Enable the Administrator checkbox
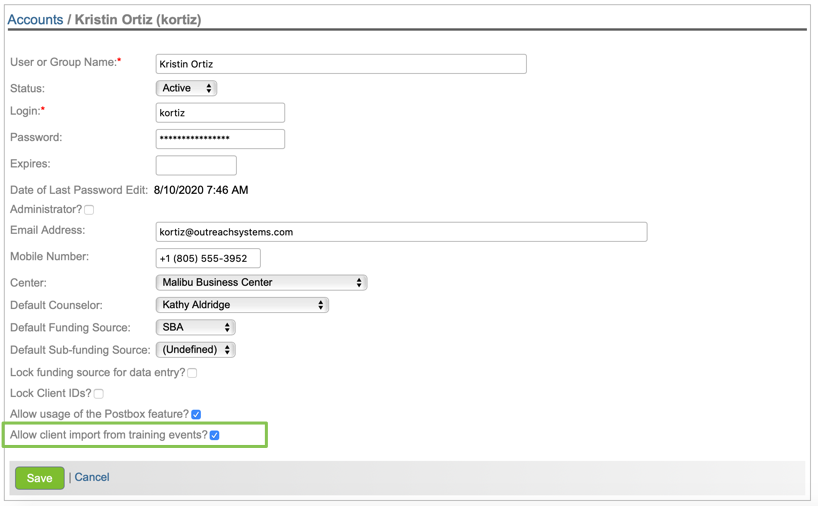818x506 pixels. 89,210
